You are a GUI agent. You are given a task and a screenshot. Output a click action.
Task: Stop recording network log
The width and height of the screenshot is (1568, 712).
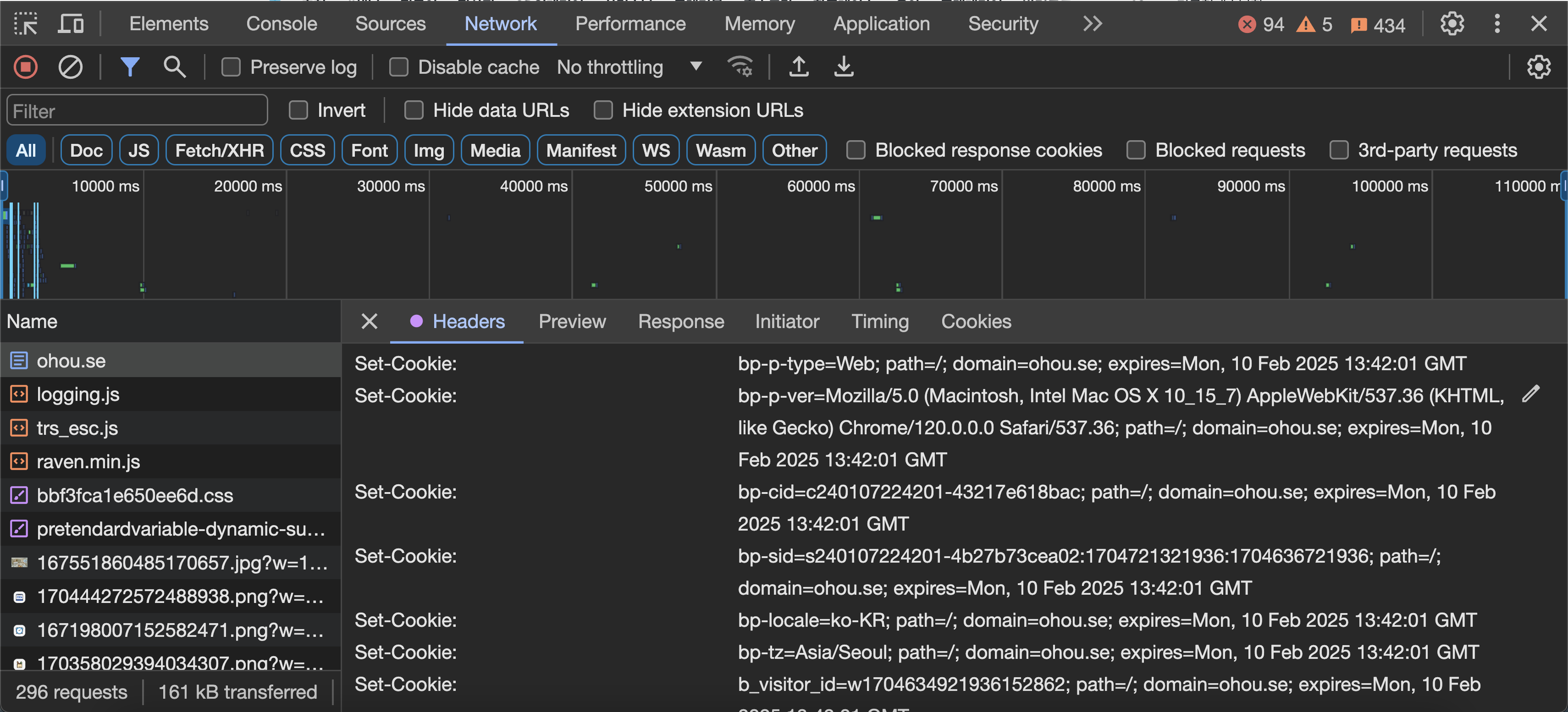point(26,67)
